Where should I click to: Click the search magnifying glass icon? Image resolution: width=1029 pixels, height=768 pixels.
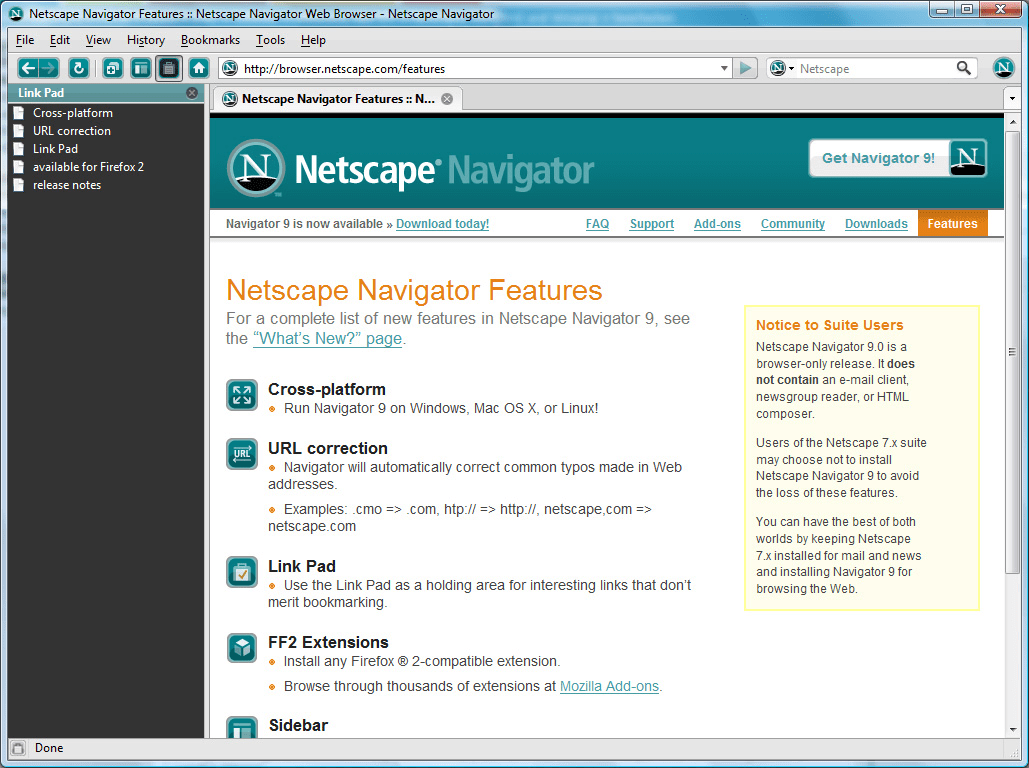coord(964,68)
